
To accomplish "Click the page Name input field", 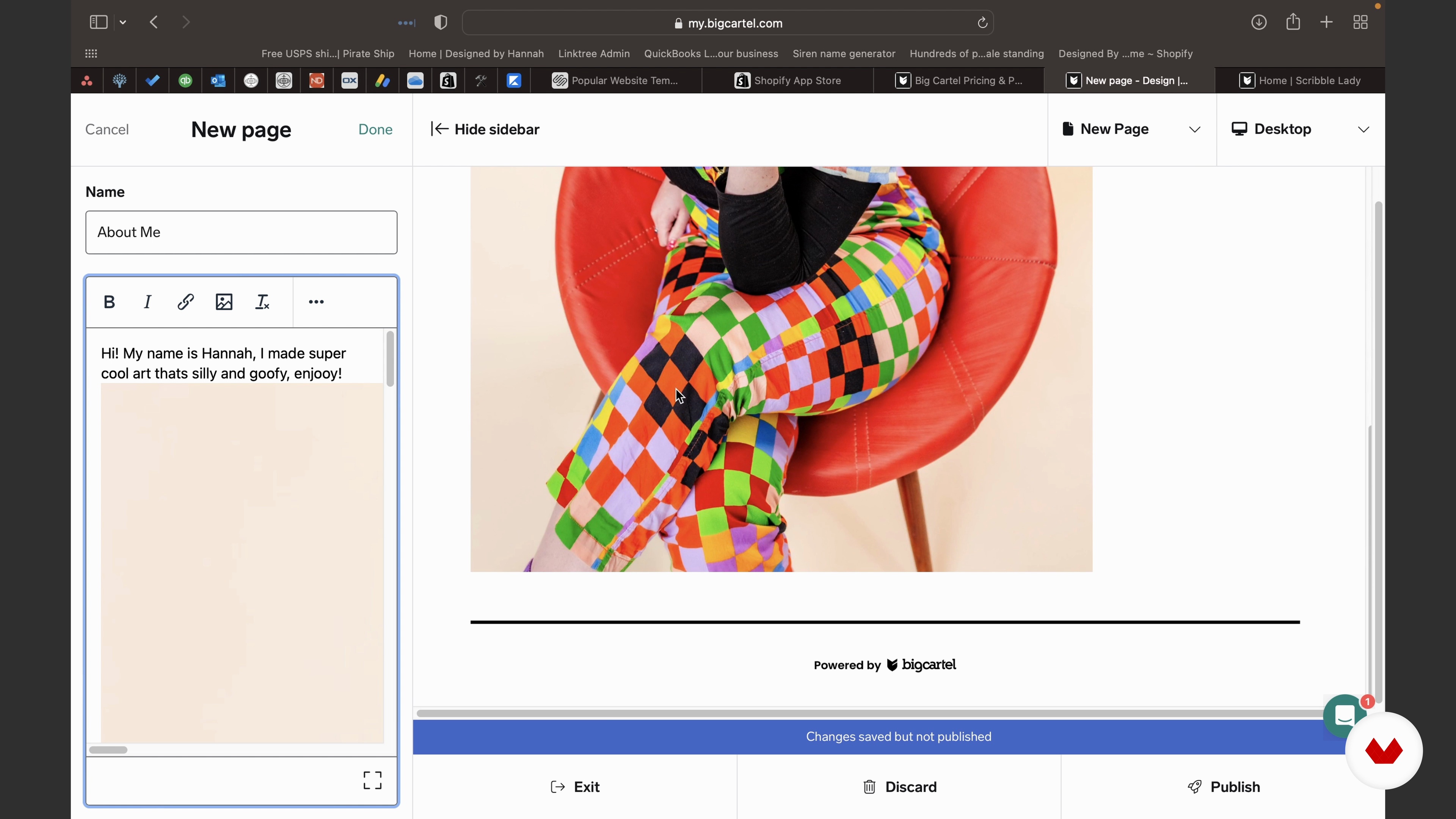I will 242,232.
